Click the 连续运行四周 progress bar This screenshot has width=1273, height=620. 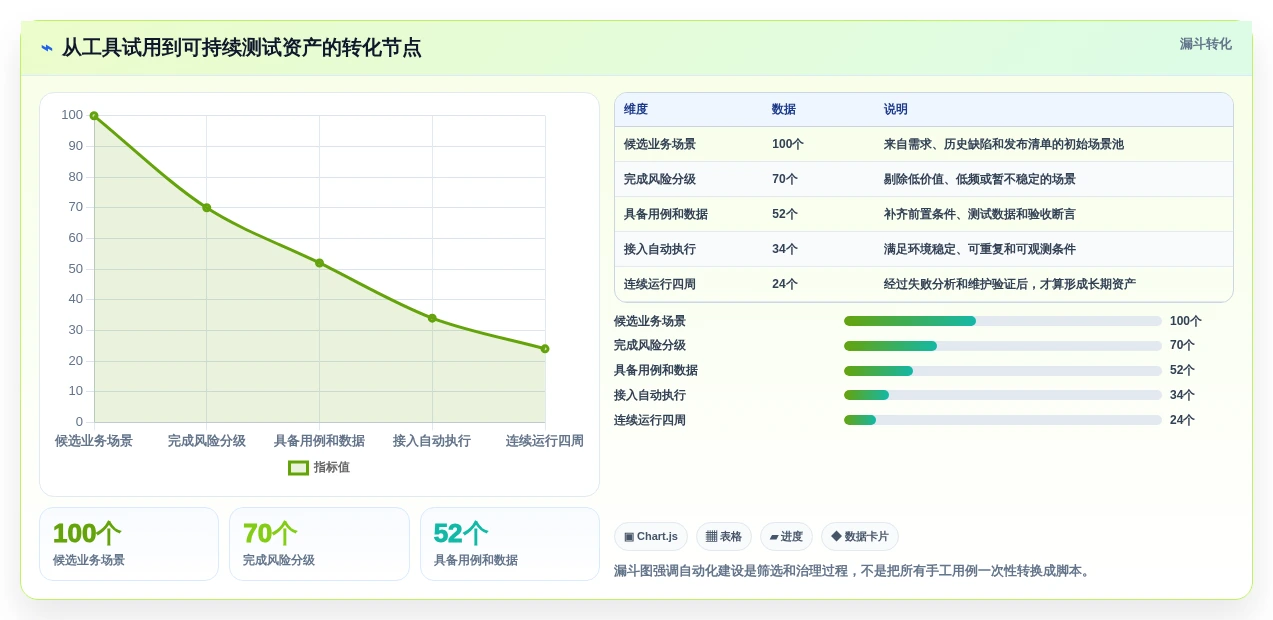tap(1003, 420)
